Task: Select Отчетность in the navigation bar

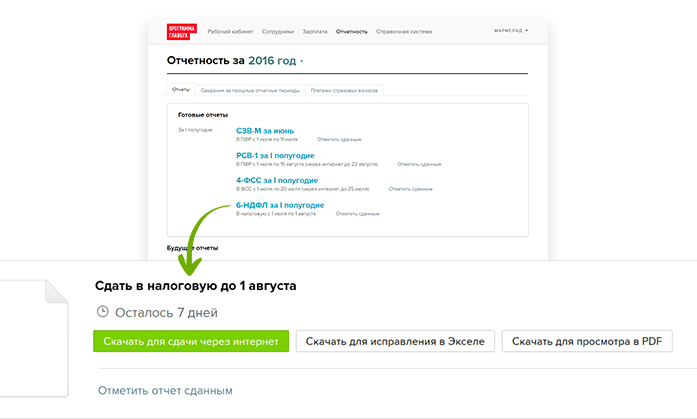Action: (x=353, y=32)
